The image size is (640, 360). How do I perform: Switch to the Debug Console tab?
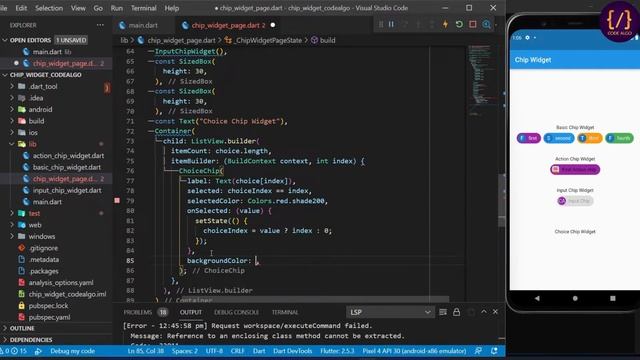pos(236,312)
